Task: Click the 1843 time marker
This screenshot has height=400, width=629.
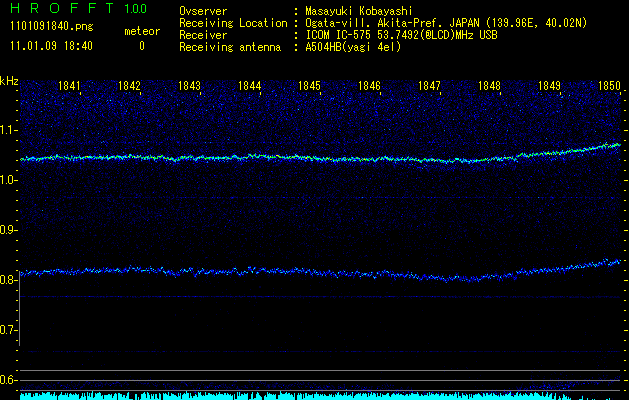Action: coord(189,86)
